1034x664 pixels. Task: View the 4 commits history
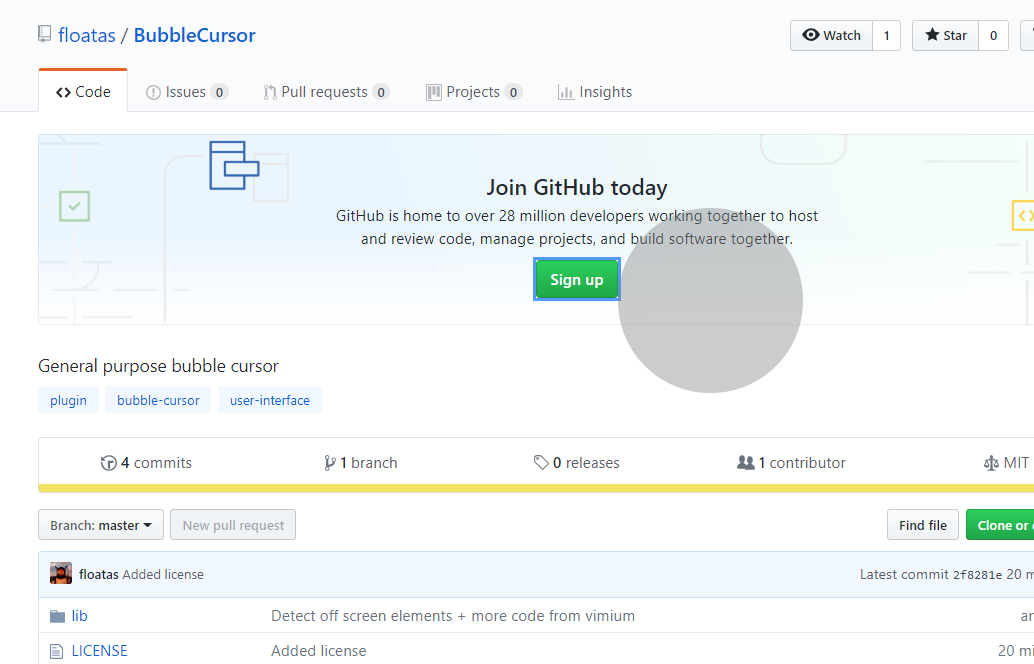146,463
